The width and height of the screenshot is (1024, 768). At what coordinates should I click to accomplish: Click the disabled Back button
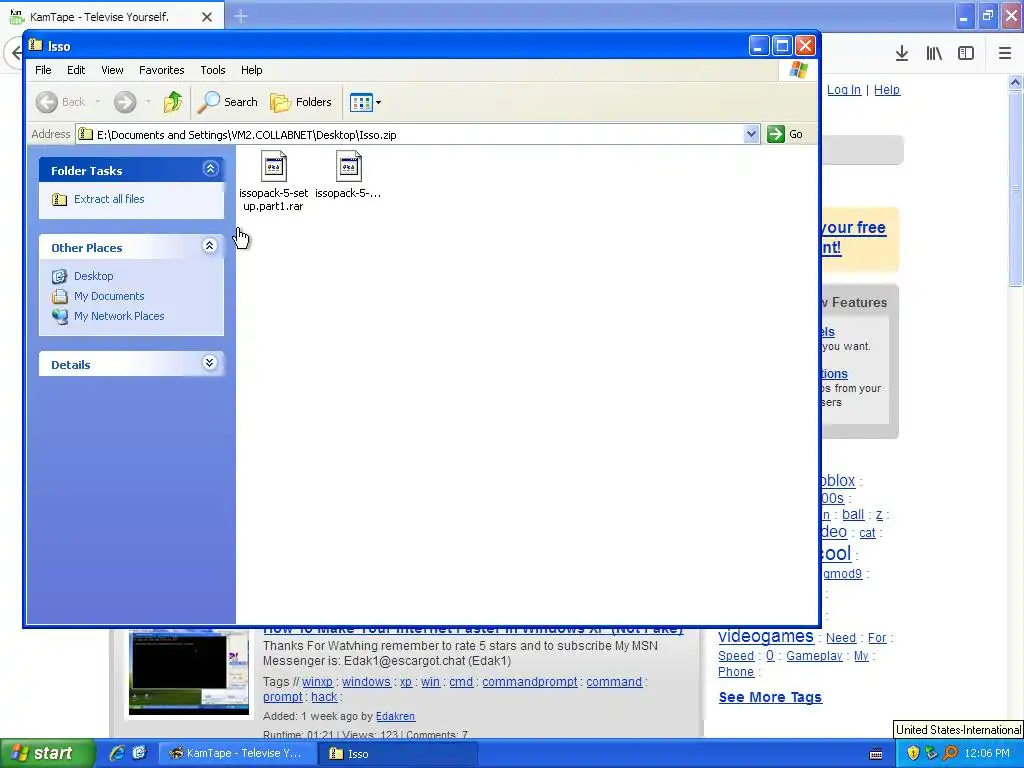point(61,102)
